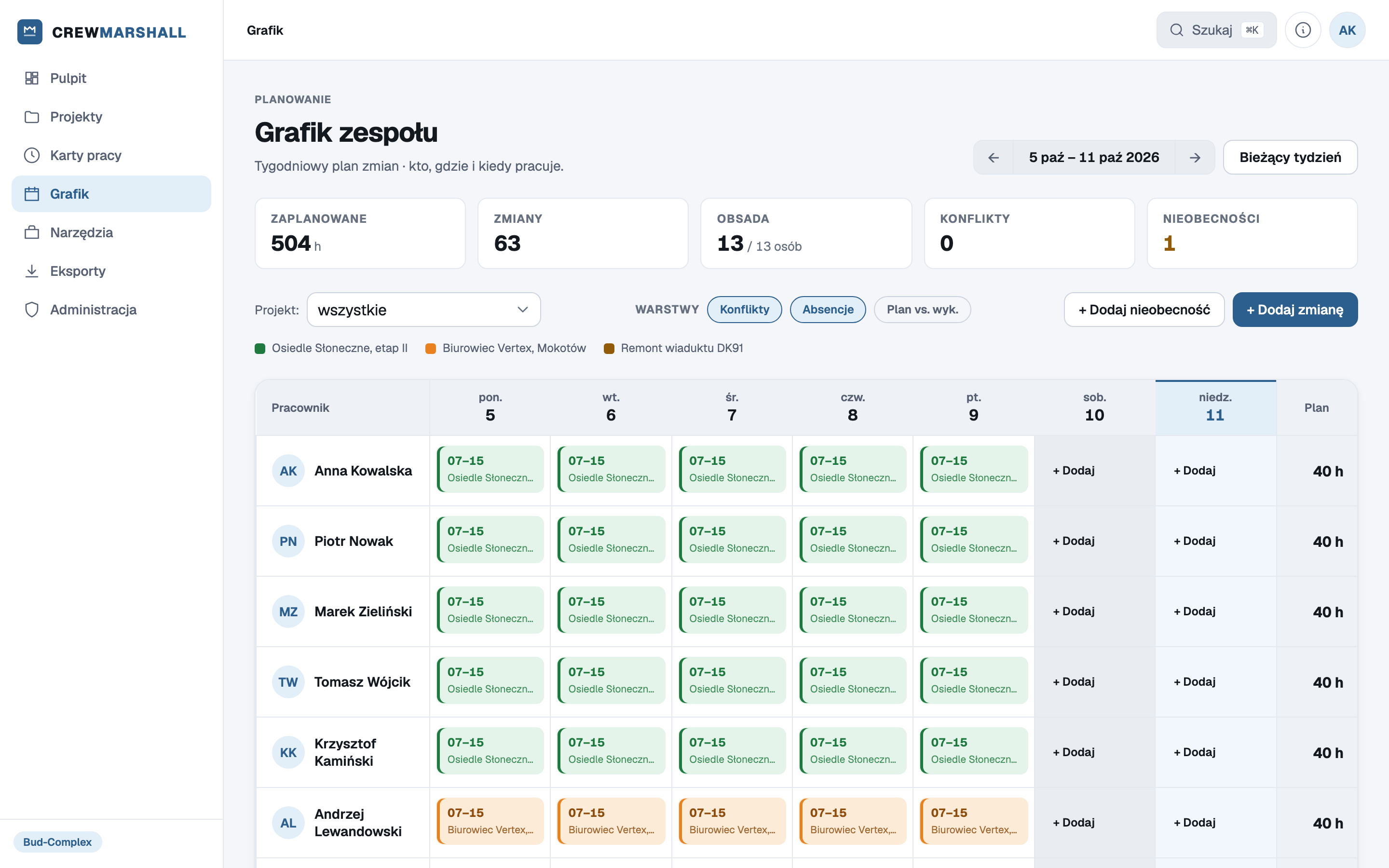Click the Bieżący tydzień button
The height and width of the screenshot is (868, 1389).
click(1290, 157)
